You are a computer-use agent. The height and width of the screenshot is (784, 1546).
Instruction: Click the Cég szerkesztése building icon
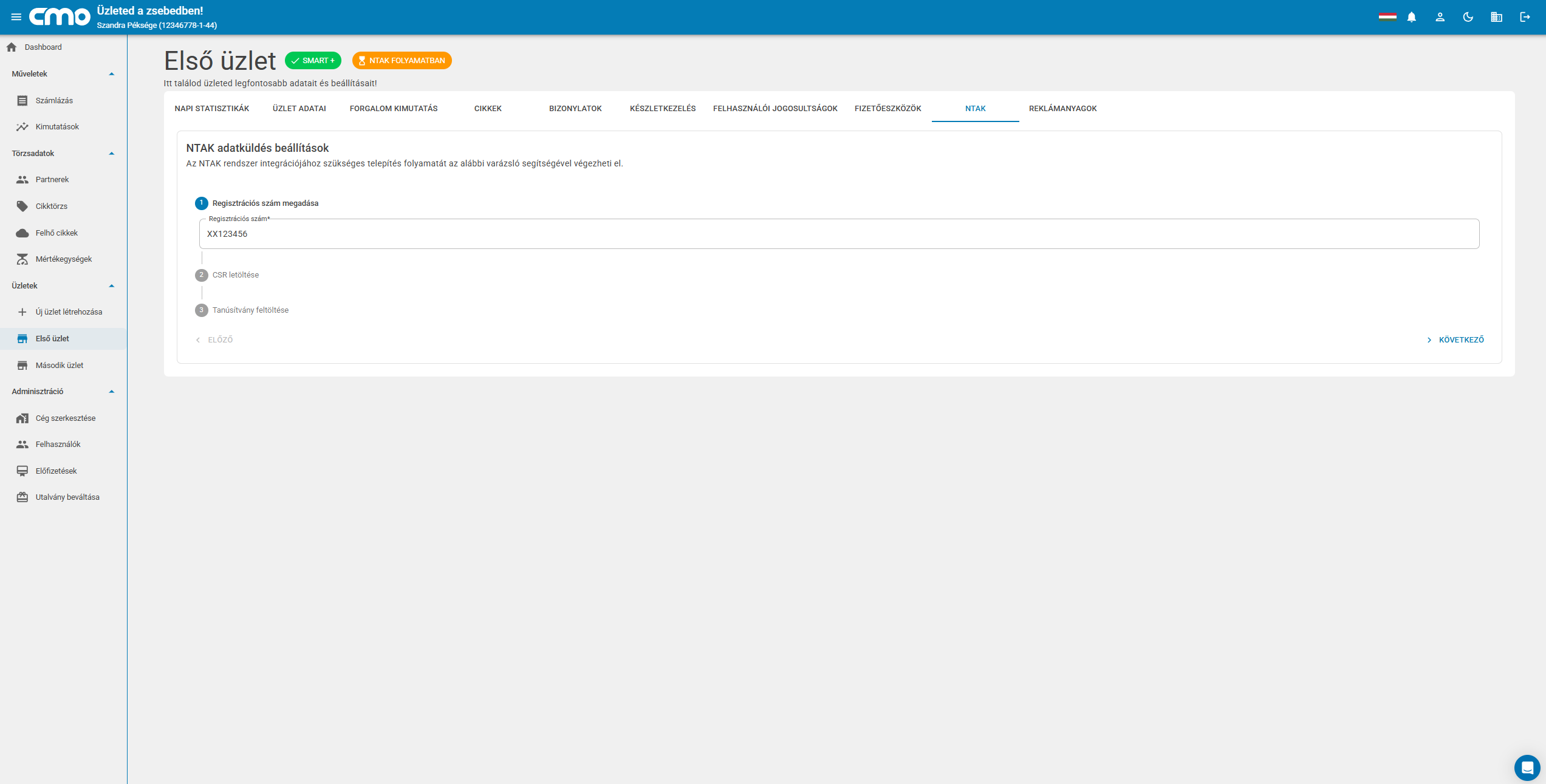[22, 418]
